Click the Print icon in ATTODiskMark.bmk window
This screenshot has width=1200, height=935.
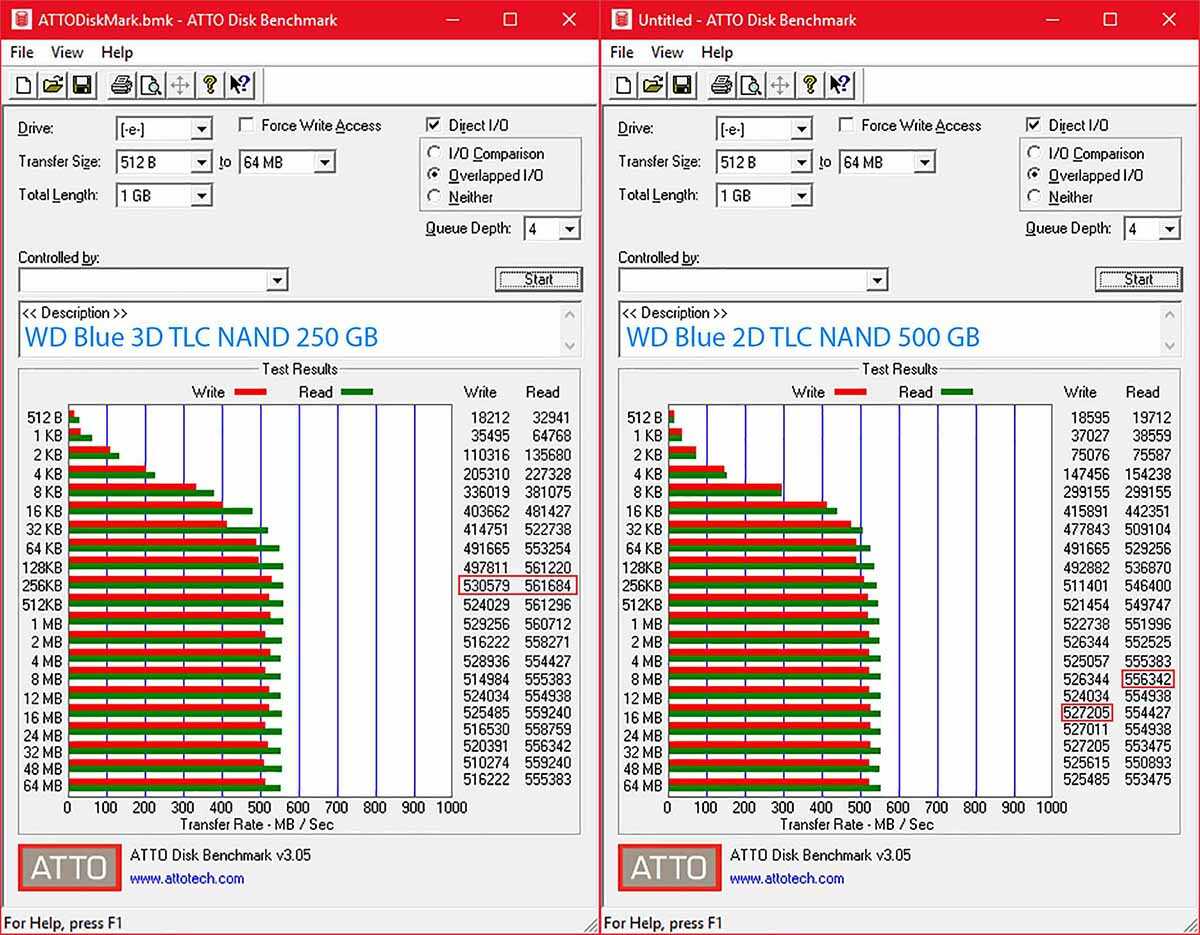[x=122, y=85]
